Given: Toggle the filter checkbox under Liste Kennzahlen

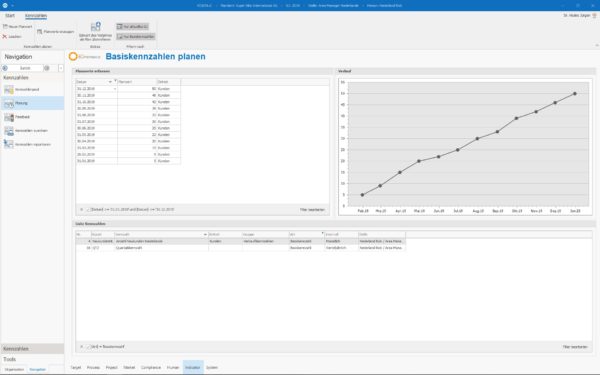Looking at the screenshot, I should [x=88, y=347].
